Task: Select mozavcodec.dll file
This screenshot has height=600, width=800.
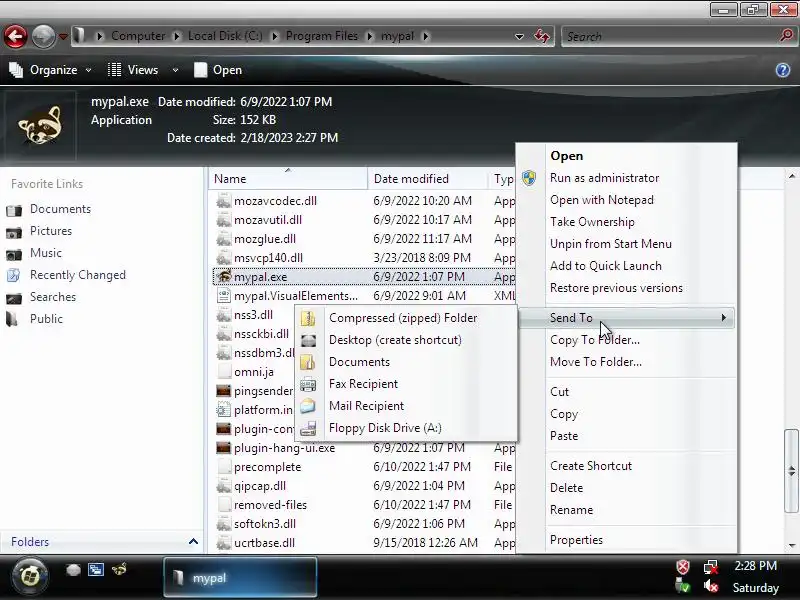Action: [x=275, y=201]
